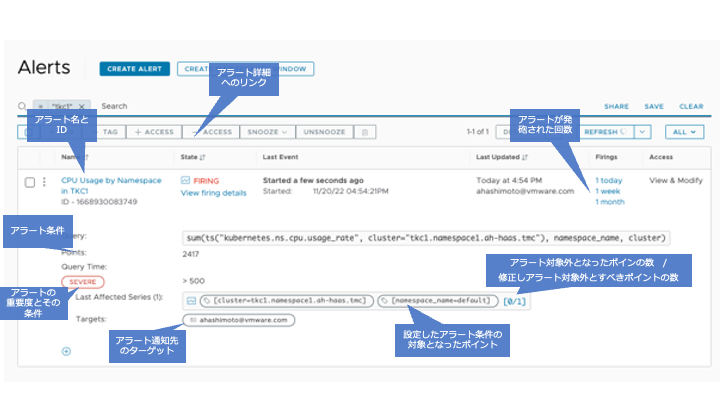Open the three-dot menu for the alert row
Image resolution: width=720 pixels, height=405 pixels.
pyautogui.click(x=44, y=182)
